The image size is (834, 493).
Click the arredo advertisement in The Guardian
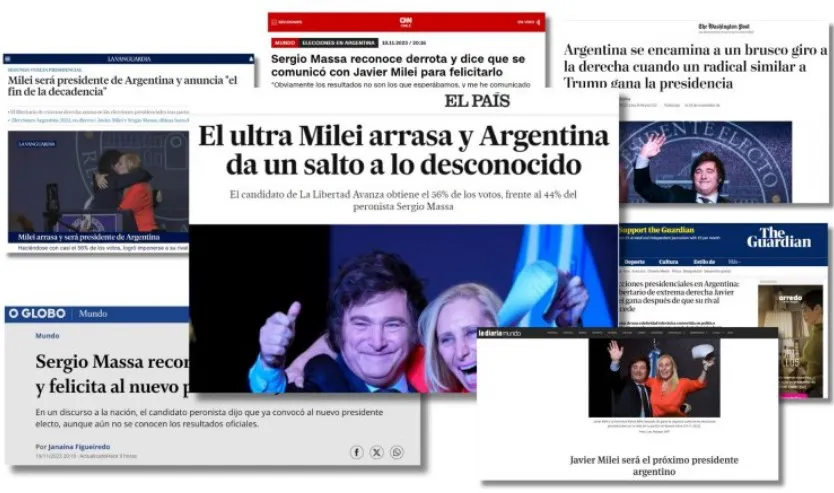click(x=790, y=341)
